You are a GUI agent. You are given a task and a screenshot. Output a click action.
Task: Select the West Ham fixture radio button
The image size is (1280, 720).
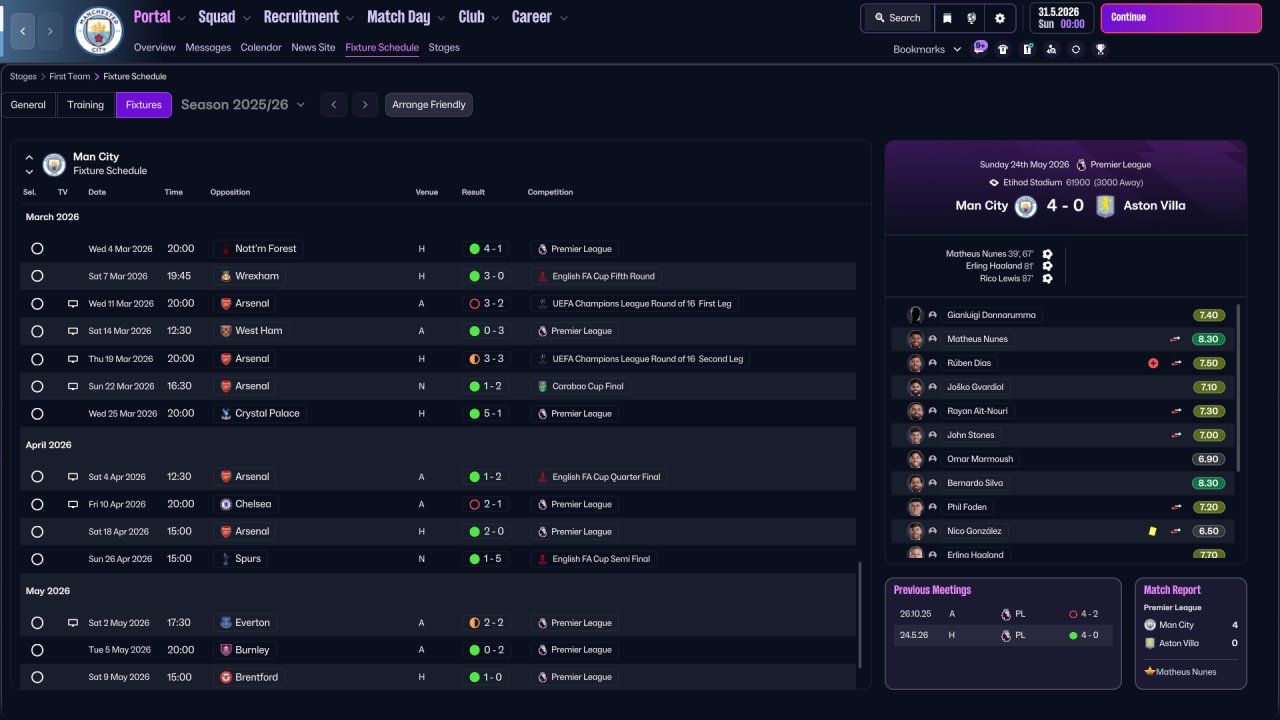click(37, 331)
